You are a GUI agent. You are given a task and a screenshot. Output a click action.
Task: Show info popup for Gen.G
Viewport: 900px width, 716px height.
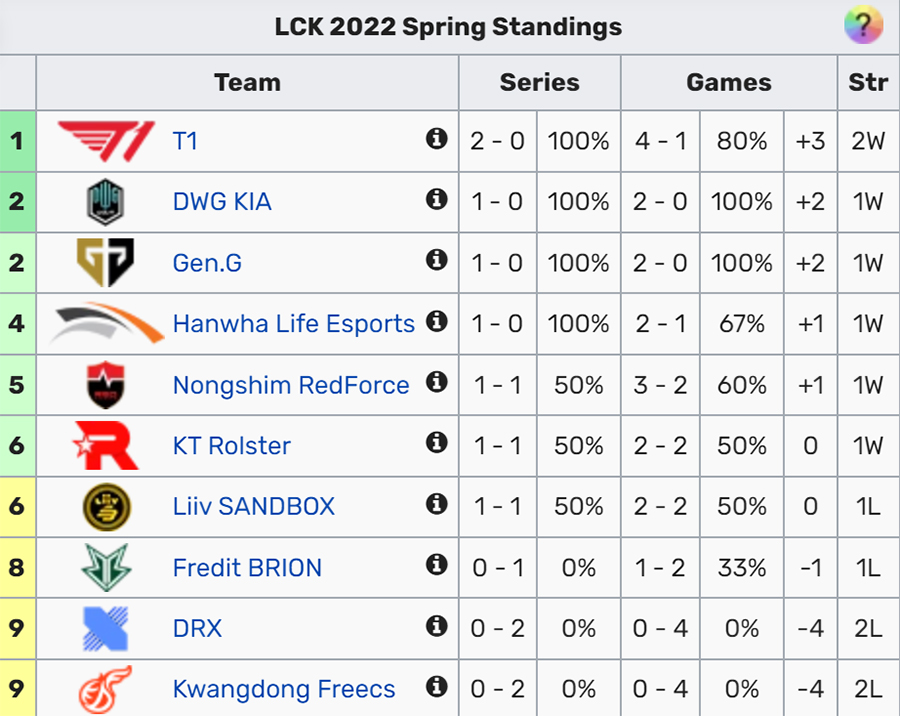coord(437,260)
